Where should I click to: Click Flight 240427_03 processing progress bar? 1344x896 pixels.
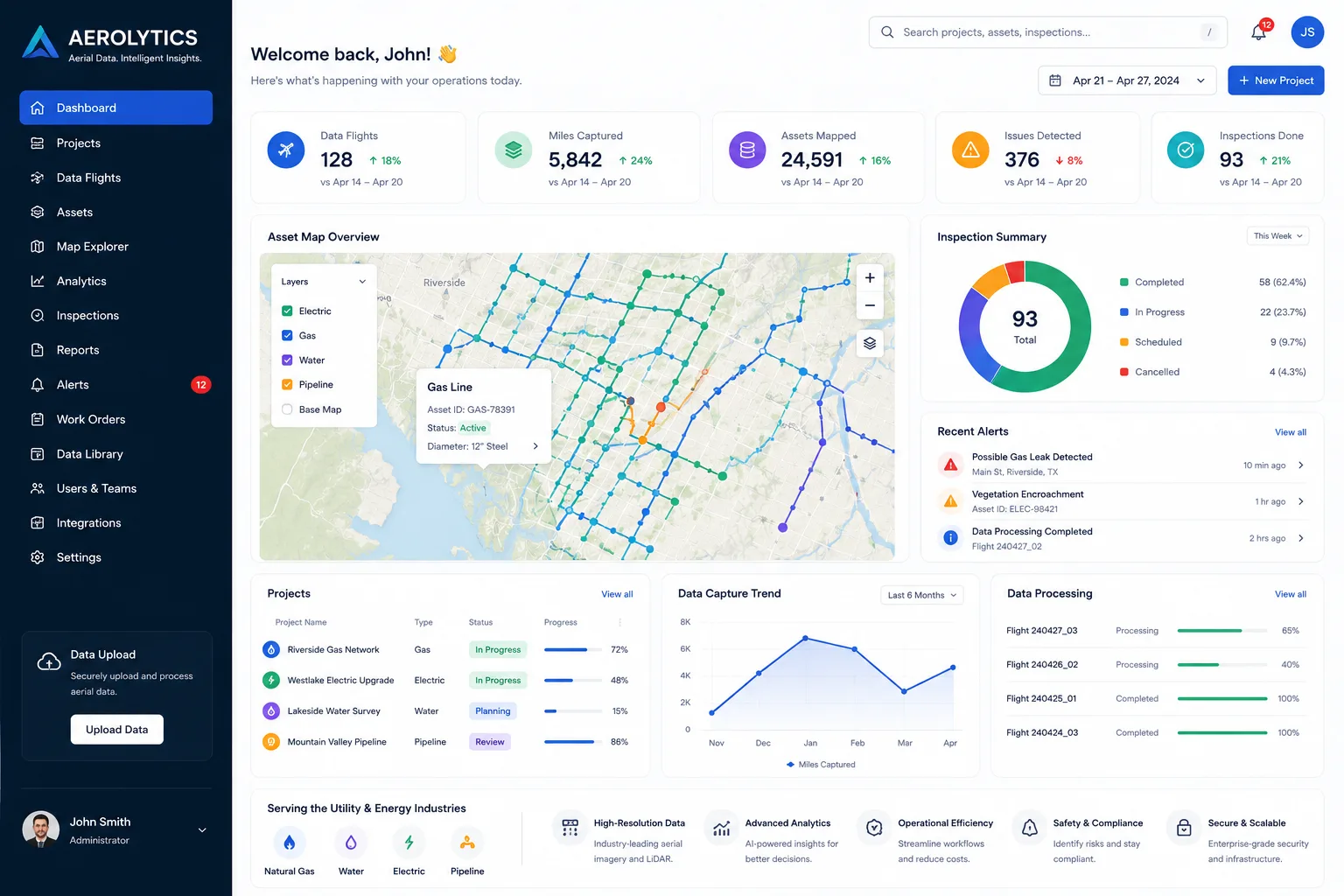[1222, 631]
